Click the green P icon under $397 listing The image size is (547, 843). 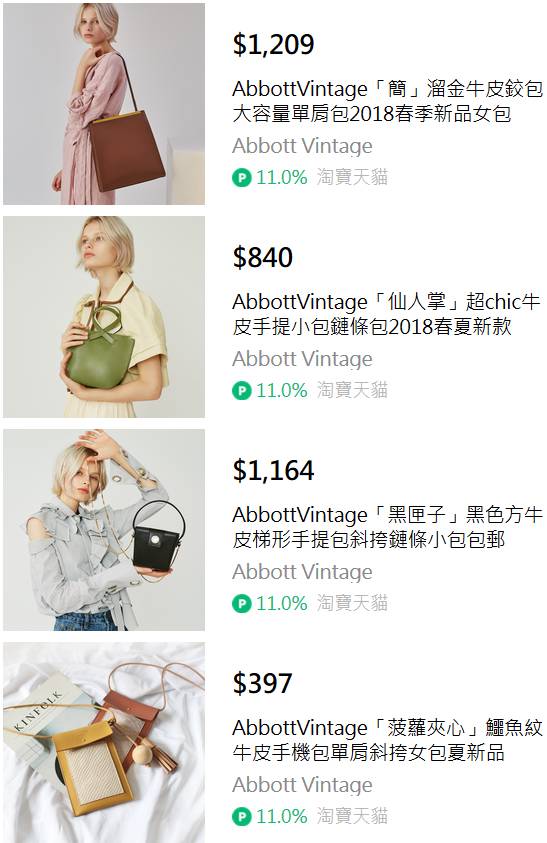click(x=241, y=816)
